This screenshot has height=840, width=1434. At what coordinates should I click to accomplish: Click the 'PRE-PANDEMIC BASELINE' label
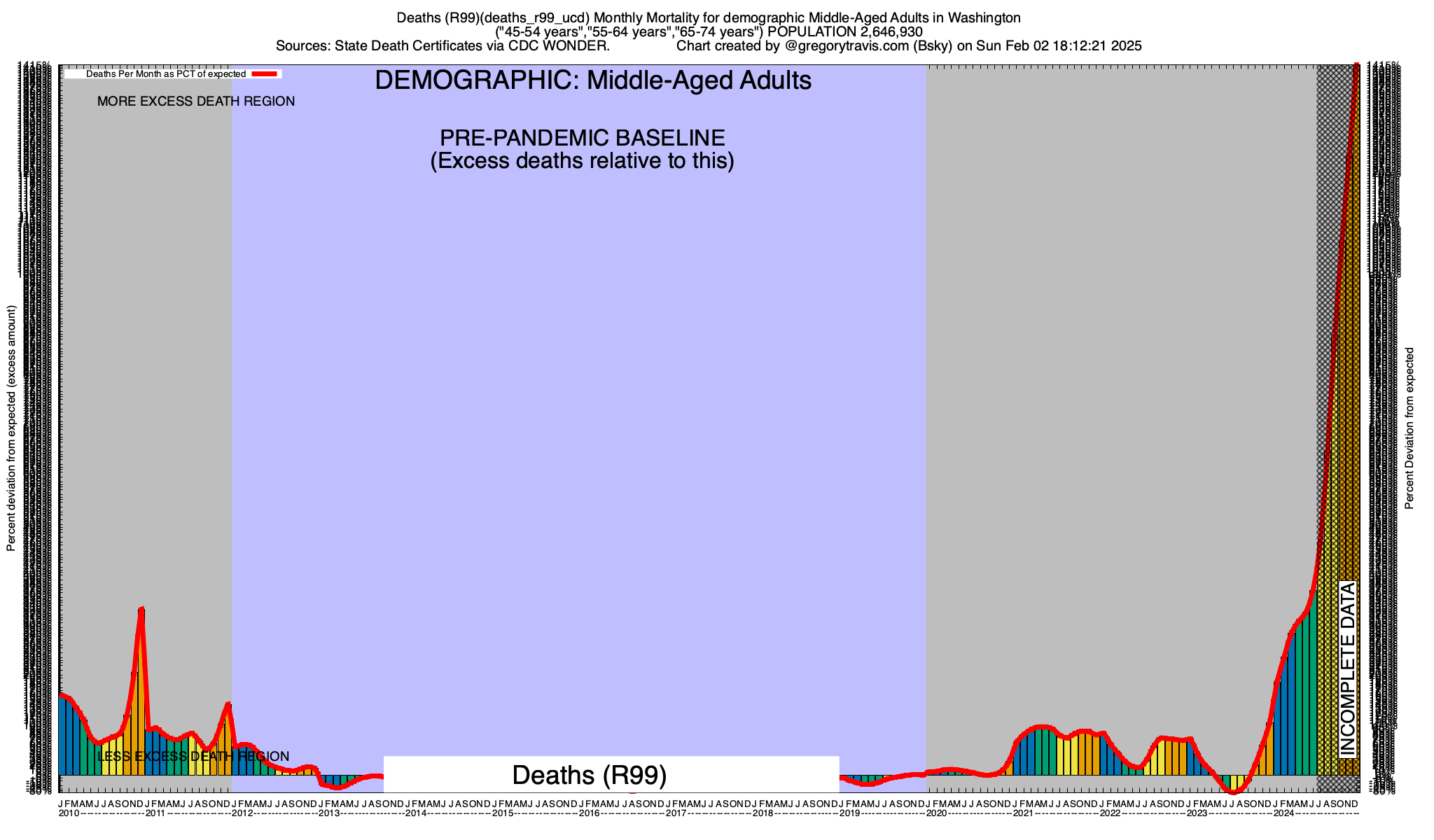click(x=582, y=137)
